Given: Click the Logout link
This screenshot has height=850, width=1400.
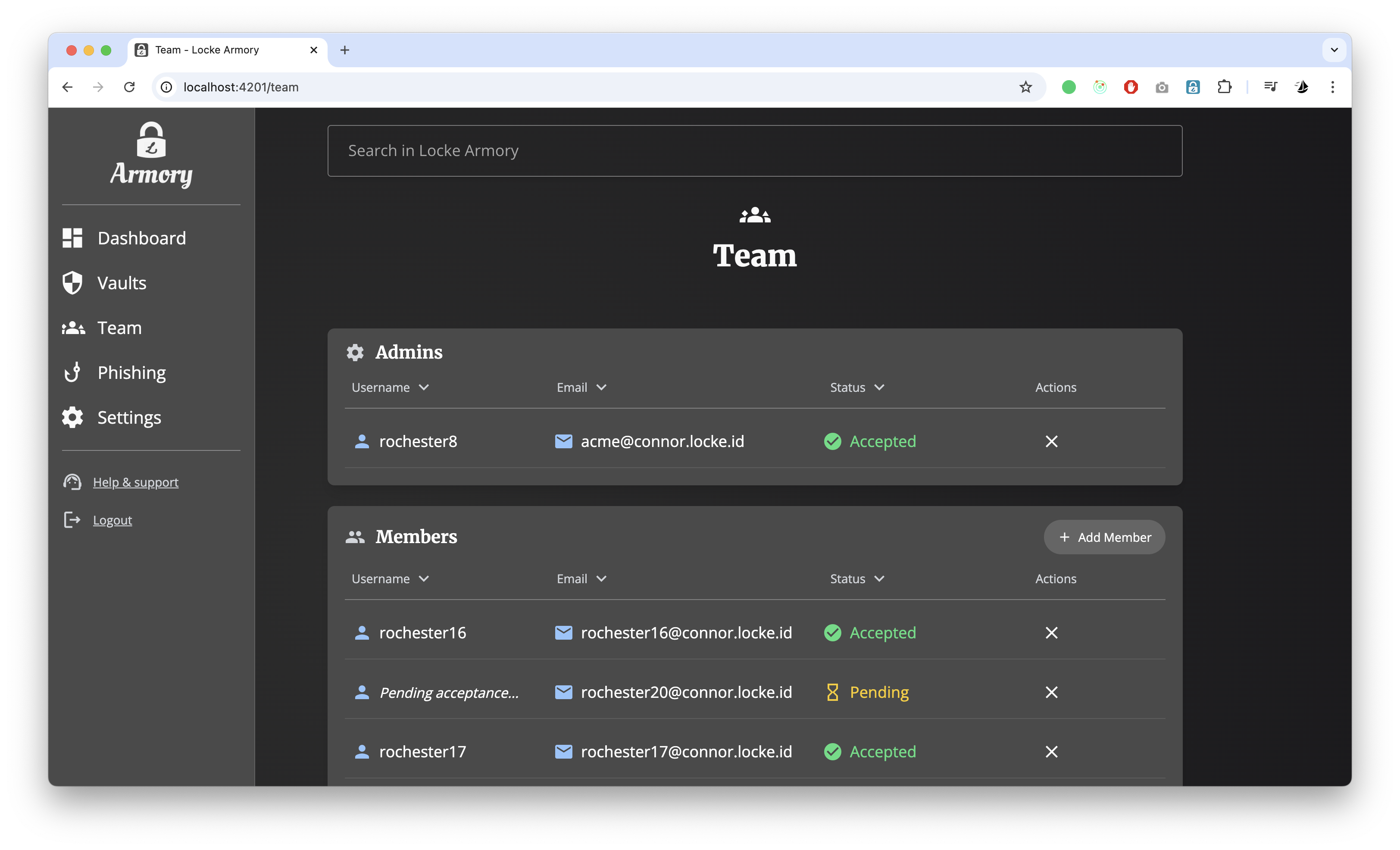Looking at the screenshot, I should tap(112, 520).
